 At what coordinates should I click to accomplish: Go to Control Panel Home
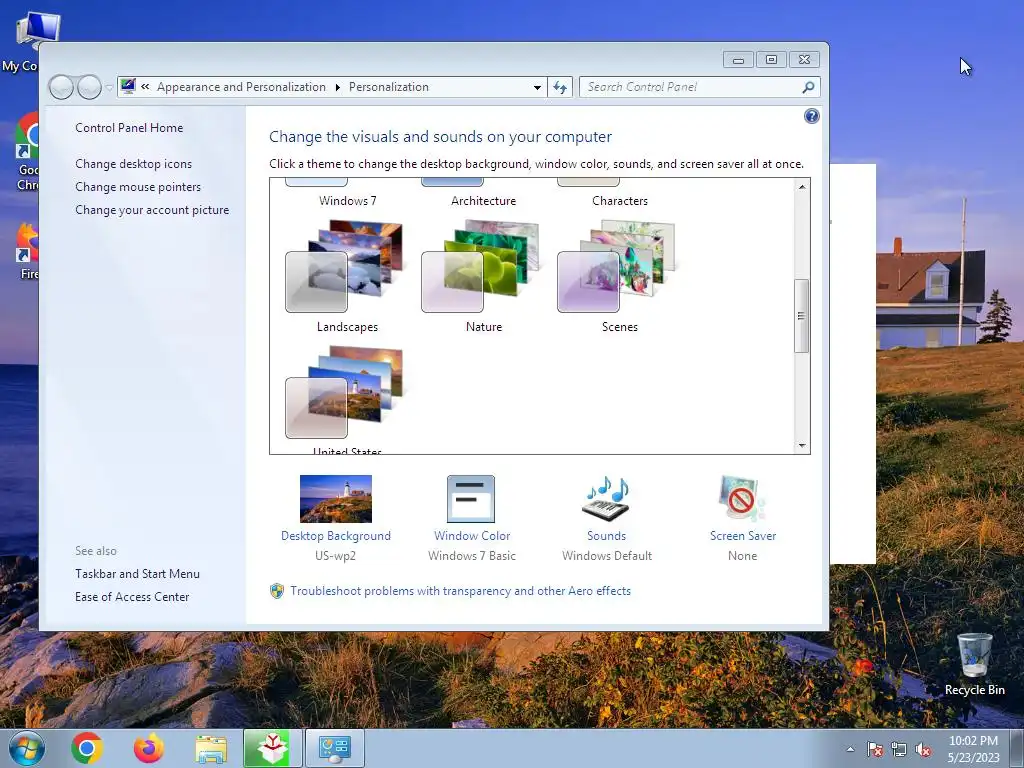pos(129,128)
